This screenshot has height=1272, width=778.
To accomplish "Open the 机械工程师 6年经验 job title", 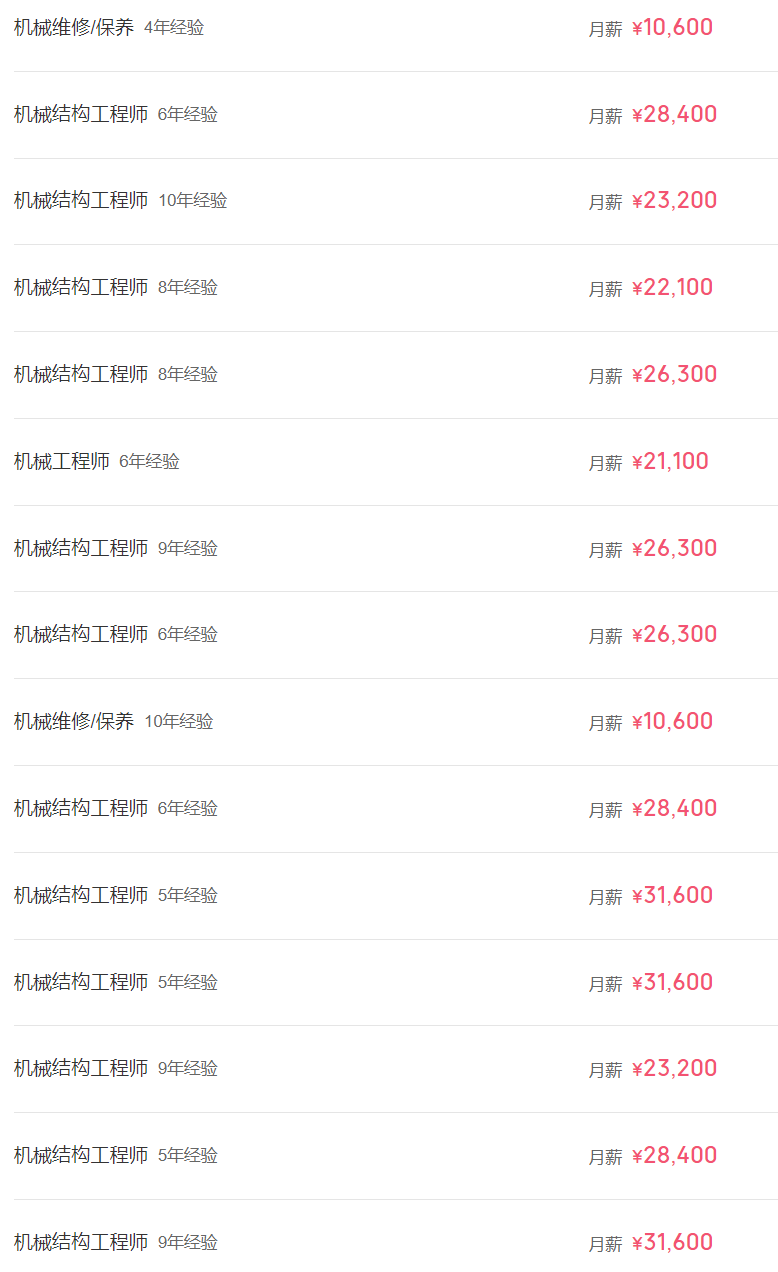I will pyautogui.click(x=62, y=461).
